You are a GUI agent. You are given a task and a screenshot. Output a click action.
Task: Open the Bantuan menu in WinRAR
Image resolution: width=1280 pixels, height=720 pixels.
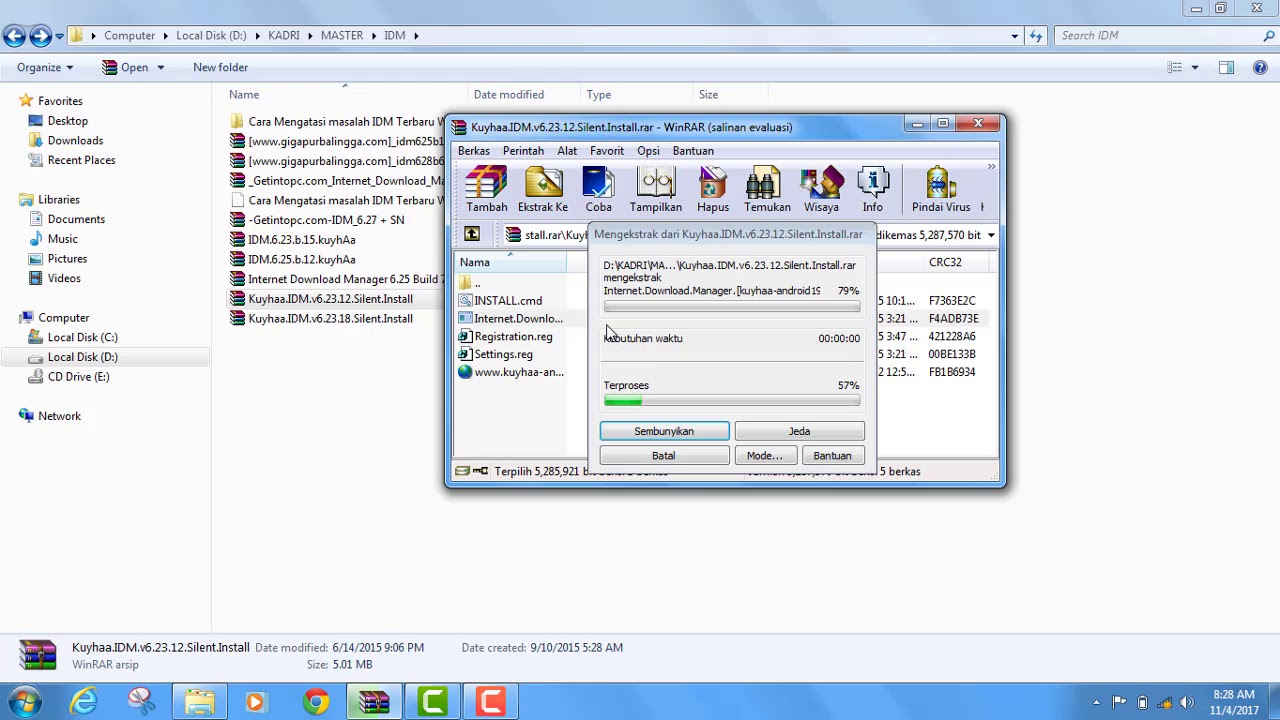point(693,151)
